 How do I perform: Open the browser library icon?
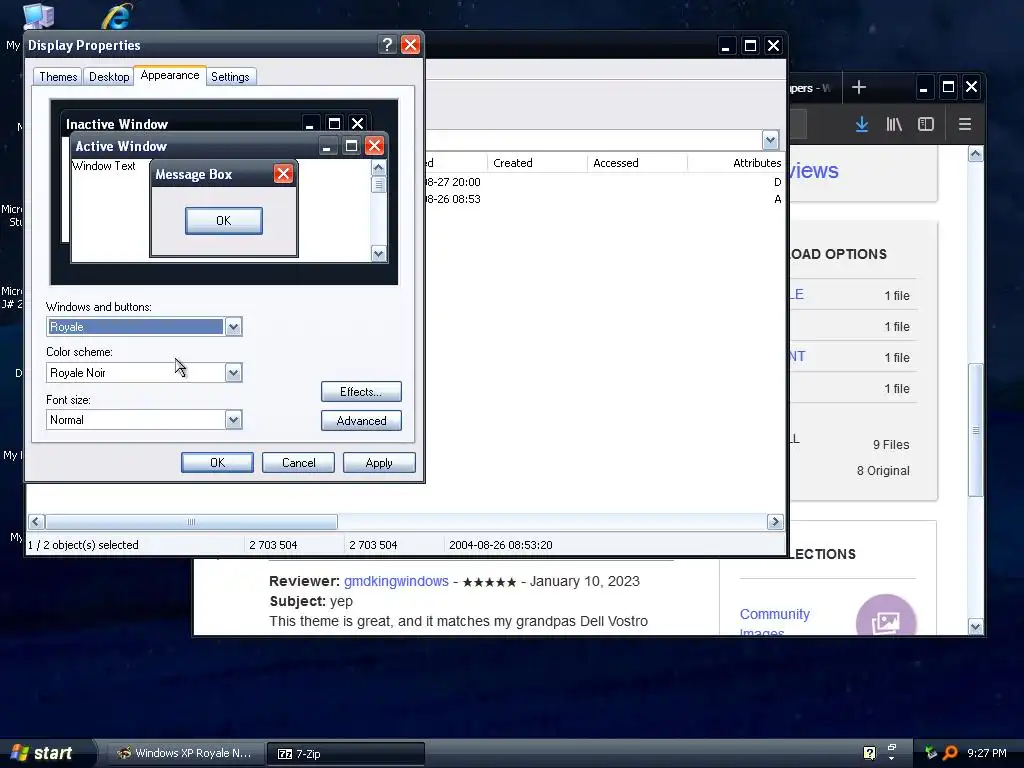(x=894, y=124)
